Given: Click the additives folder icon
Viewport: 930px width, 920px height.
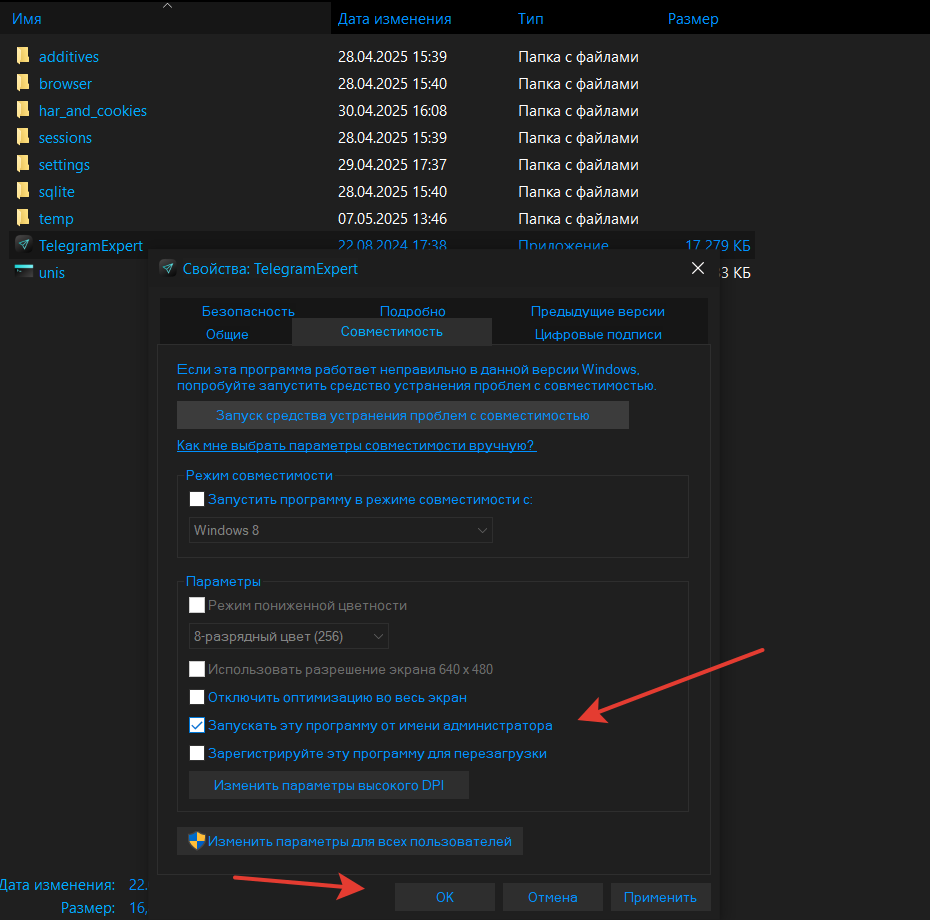Looking at the screenshot, I should click(23, 57).
